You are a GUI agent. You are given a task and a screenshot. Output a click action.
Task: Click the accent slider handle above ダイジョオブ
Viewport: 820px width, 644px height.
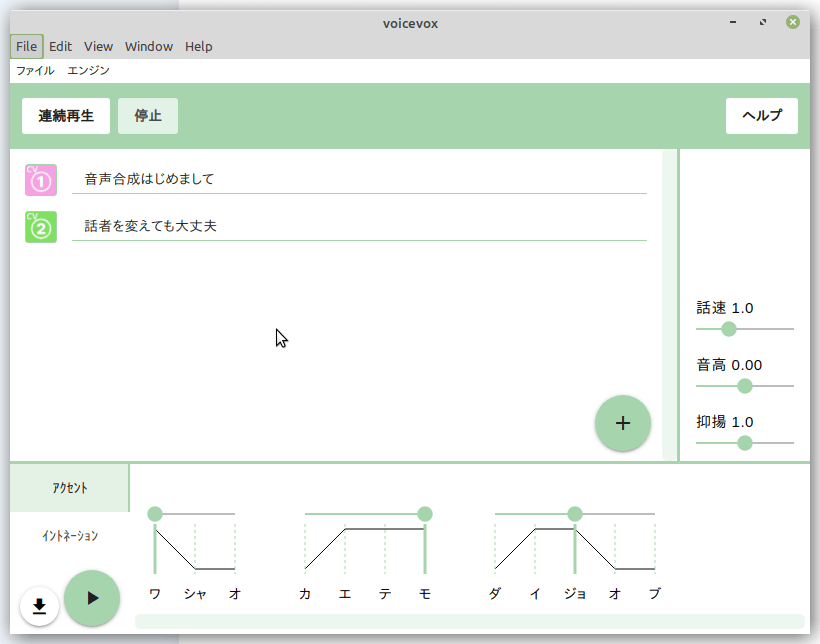coord(575,514)
